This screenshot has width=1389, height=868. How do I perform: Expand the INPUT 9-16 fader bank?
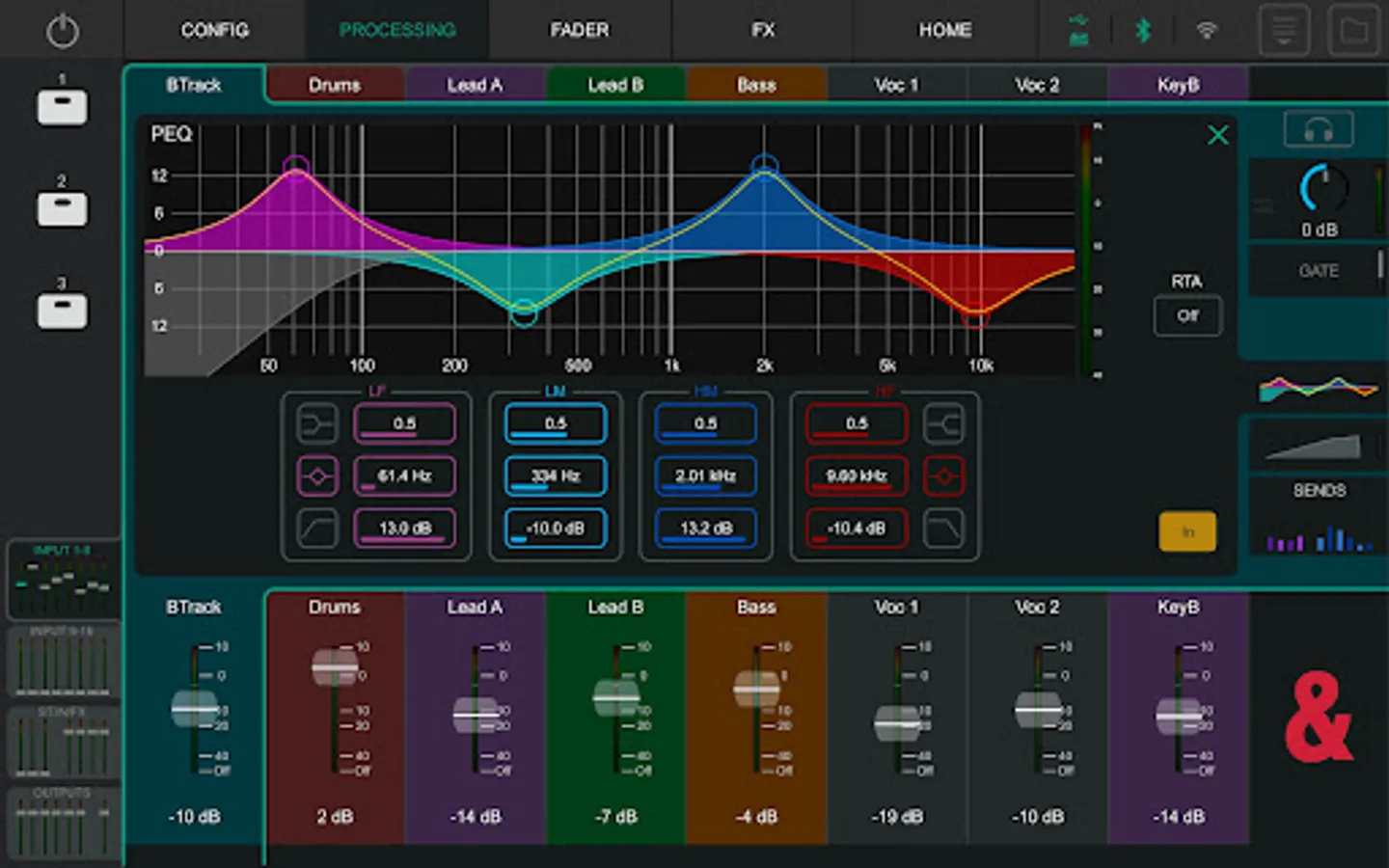coord(63,662)
